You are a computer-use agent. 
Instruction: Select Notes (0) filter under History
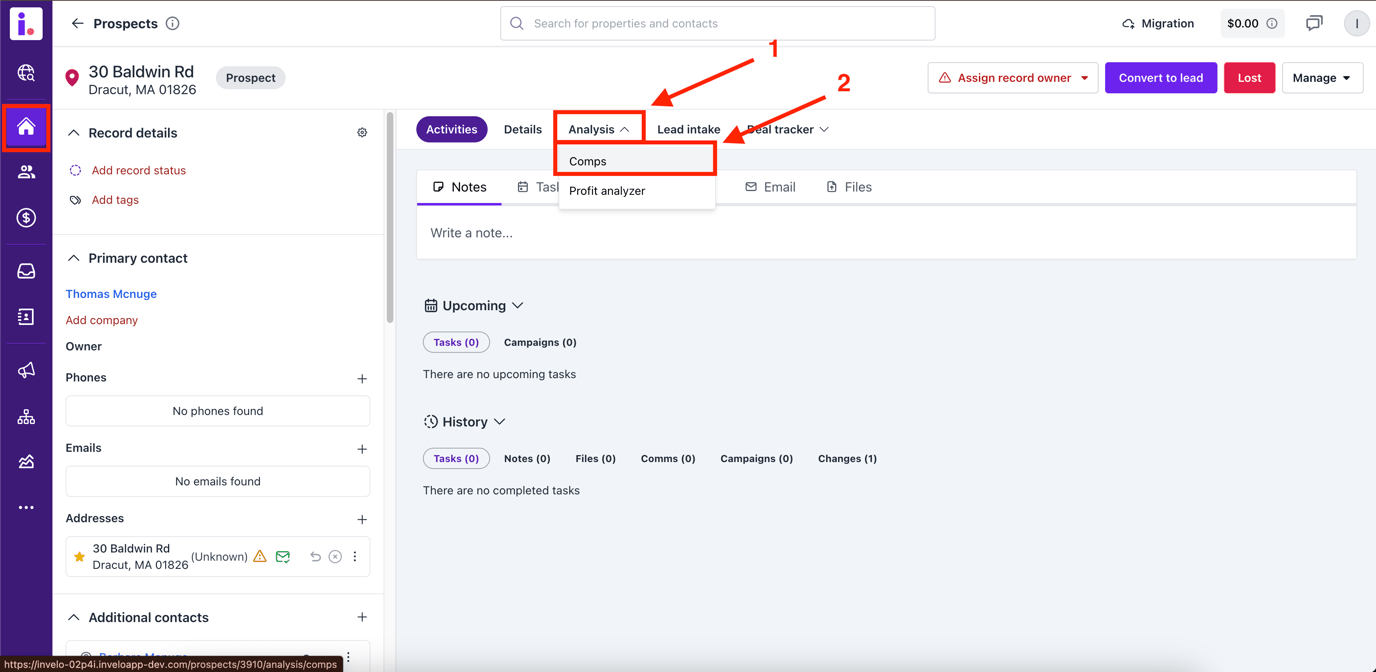(527, 458)
